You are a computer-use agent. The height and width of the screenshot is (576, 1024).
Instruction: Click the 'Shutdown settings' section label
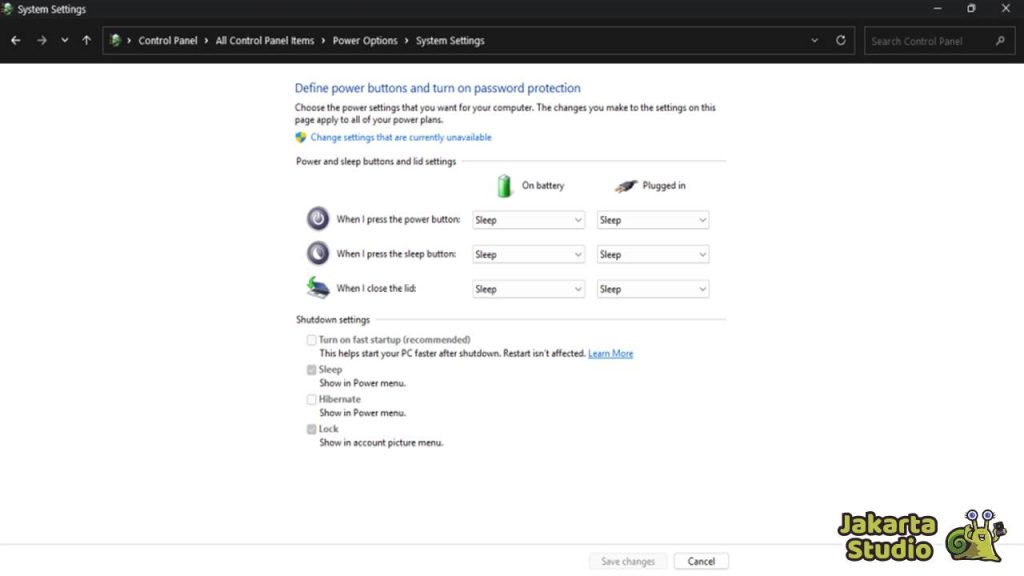[332, 319]
